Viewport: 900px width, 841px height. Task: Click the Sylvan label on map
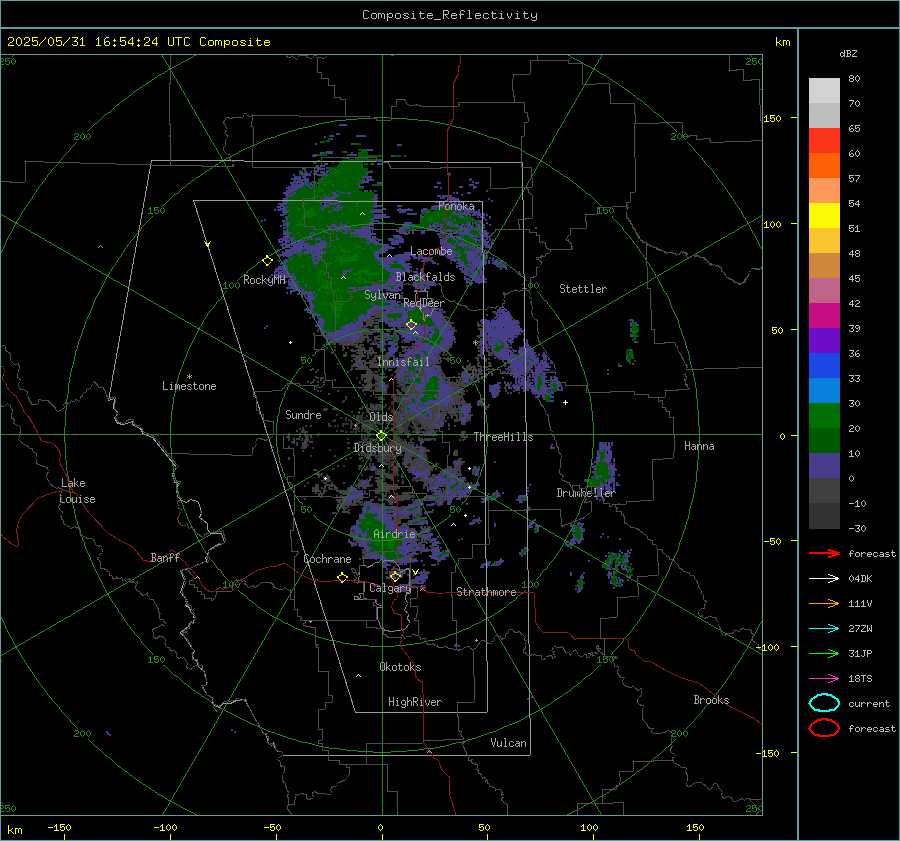click(383, 295)
